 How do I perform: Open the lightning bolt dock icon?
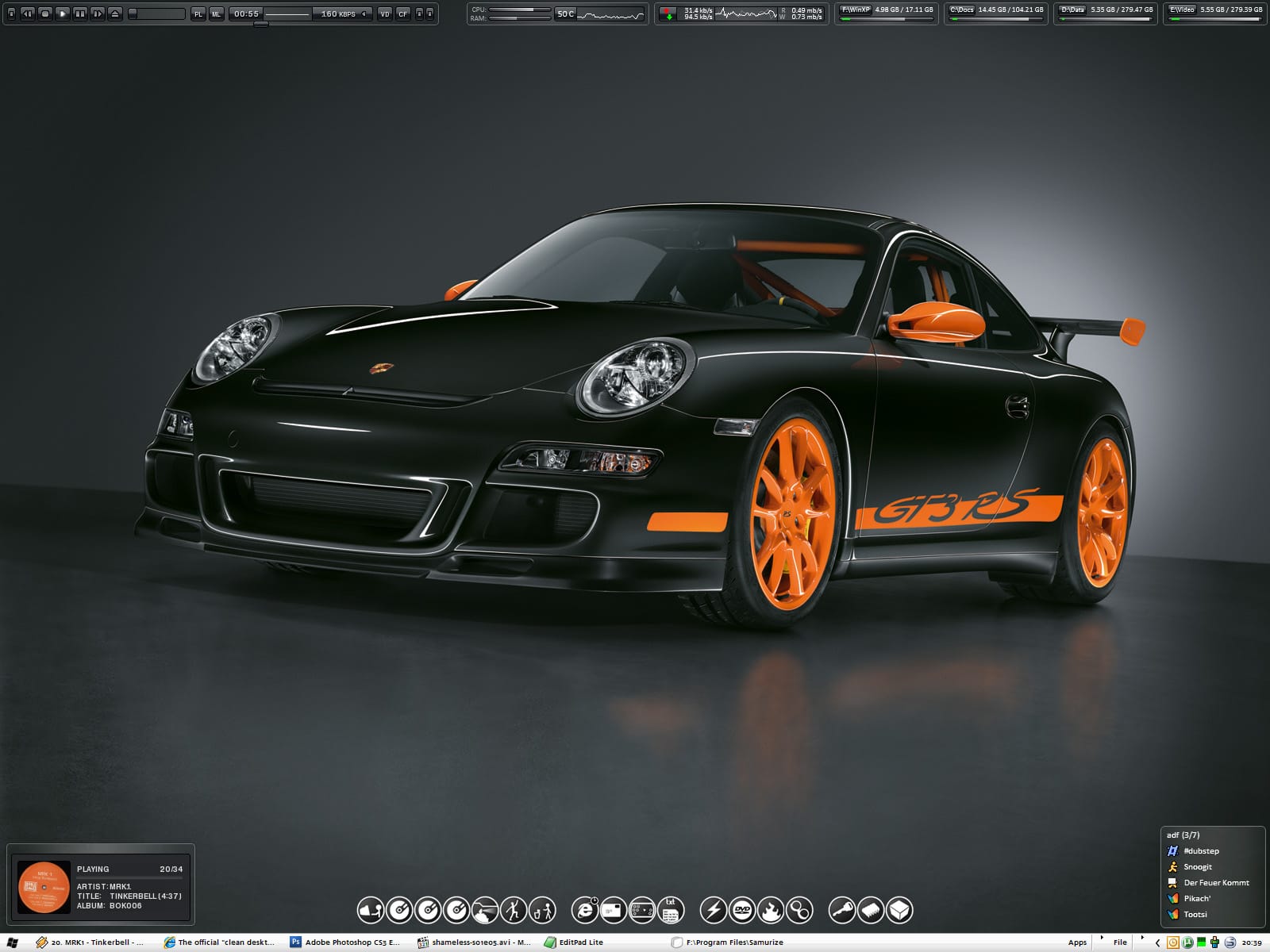[x=714, y=910]
